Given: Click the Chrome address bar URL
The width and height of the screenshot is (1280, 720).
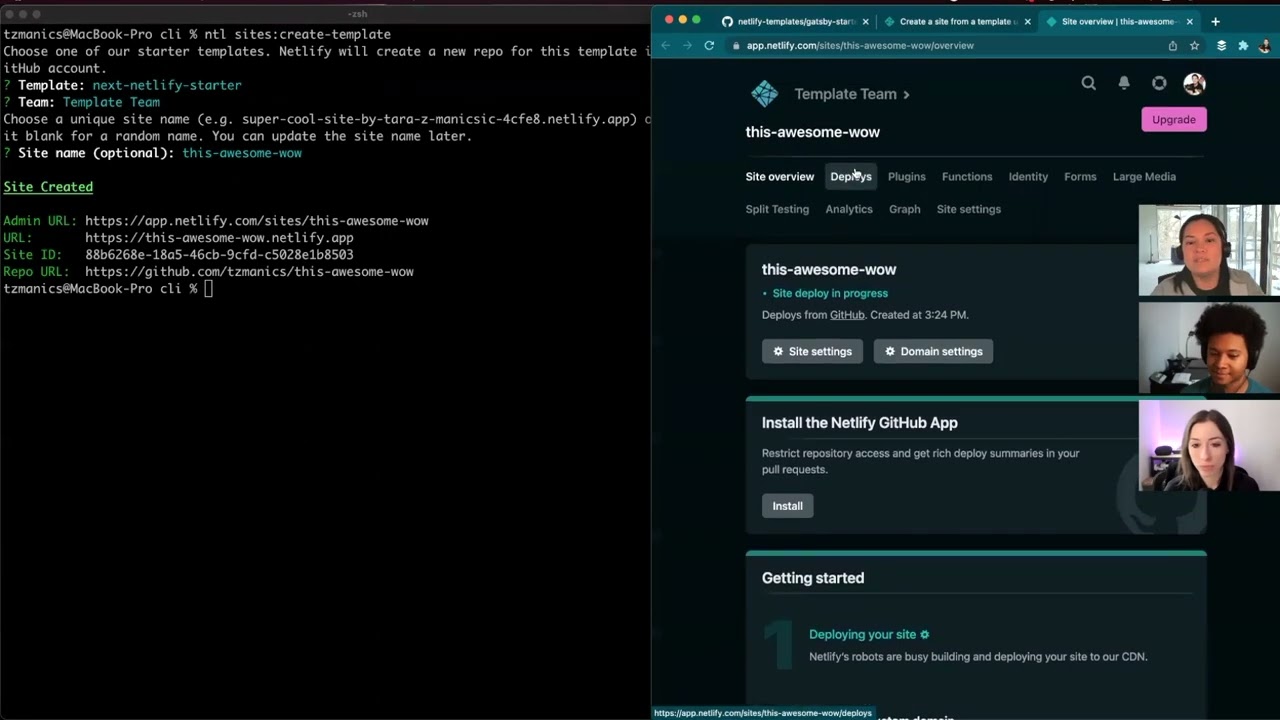Looking at the screenshot, I should pos(860,45).
